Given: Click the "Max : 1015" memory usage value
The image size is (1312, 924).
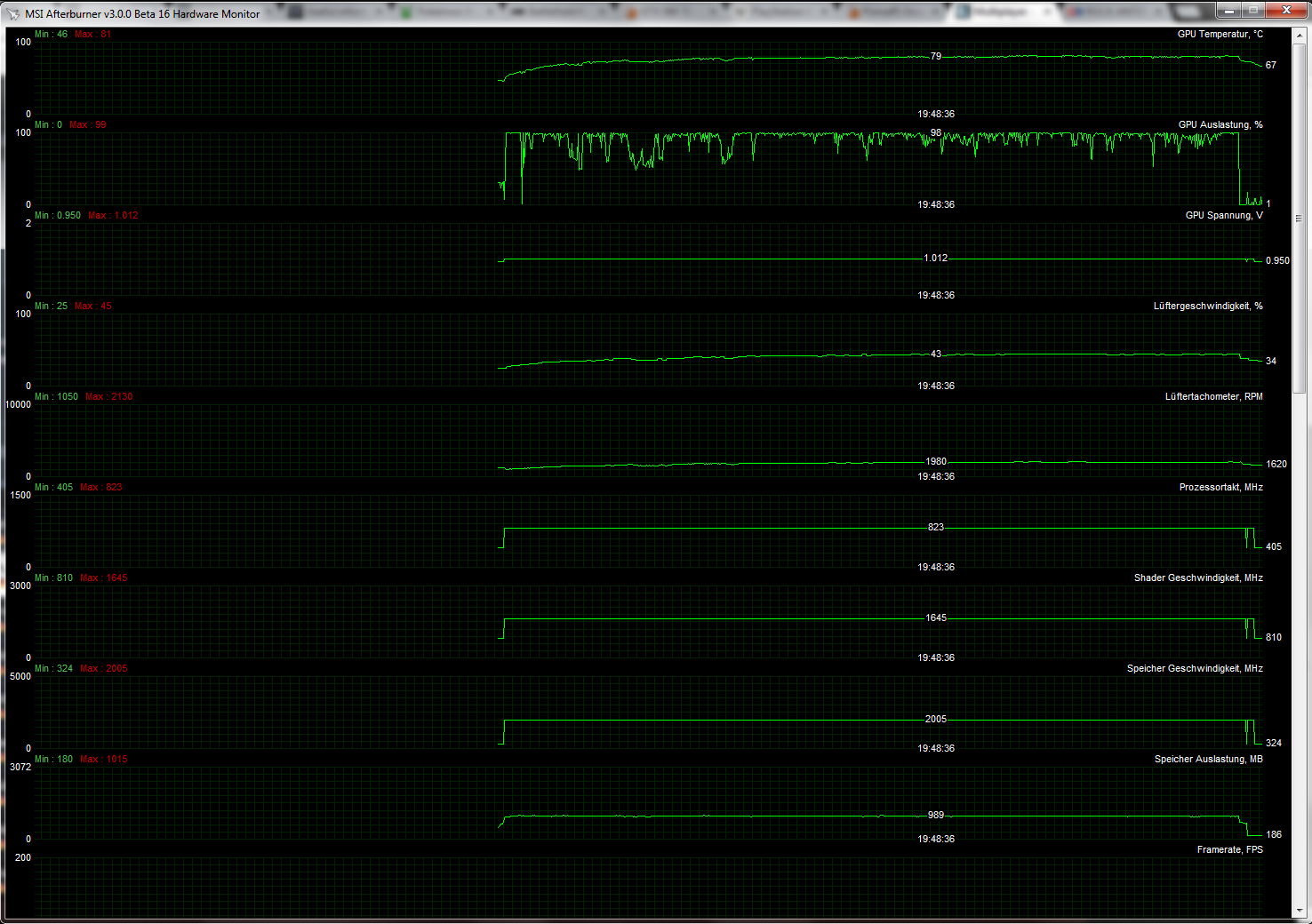Looking at the screenshot, I should tap(104, 759).
